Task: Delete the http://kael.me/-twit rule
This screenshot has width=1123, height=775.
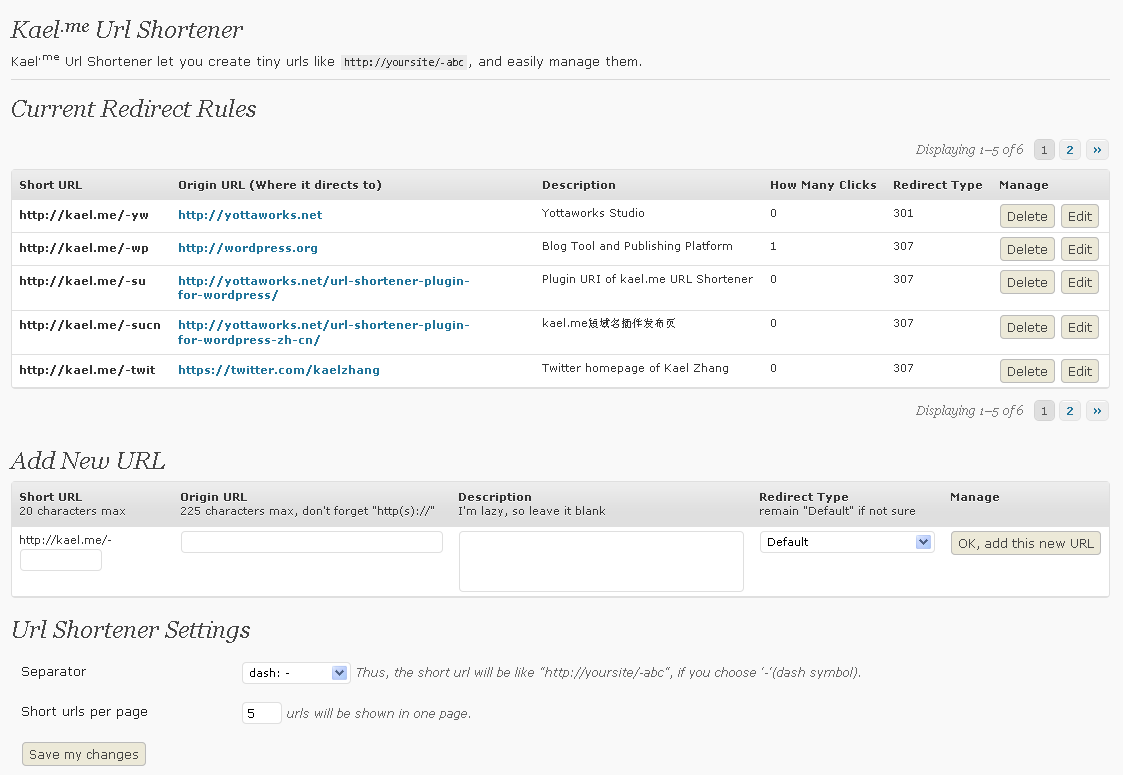Action: (x=1026, y=371)
